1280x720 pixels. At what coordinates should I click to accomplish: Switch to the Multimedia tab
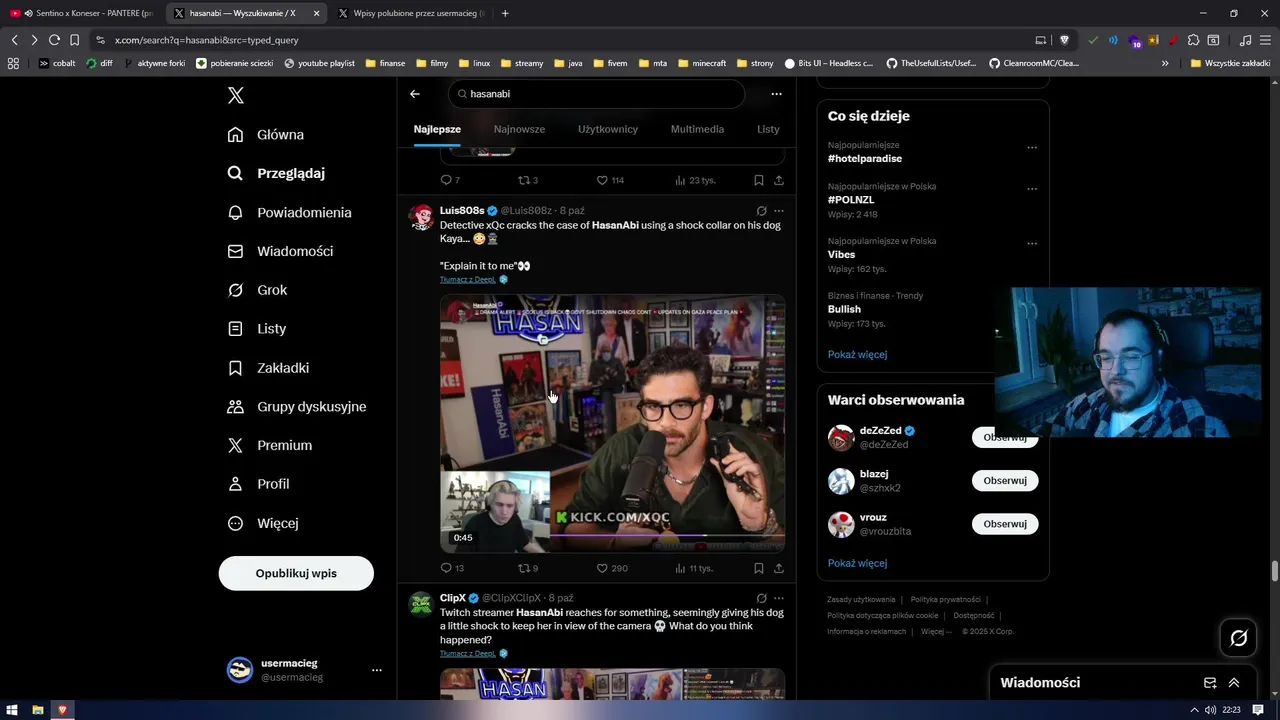click(x=697, y=129)
